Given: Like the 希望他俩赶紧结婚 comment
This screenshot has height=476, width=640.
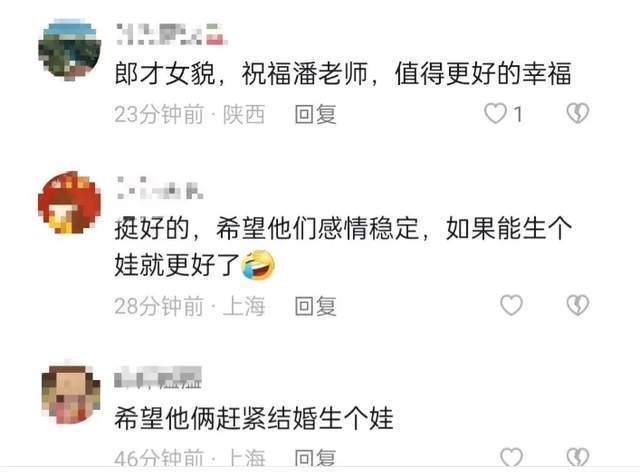Looking at the screenshot, I should pos(511,457).
